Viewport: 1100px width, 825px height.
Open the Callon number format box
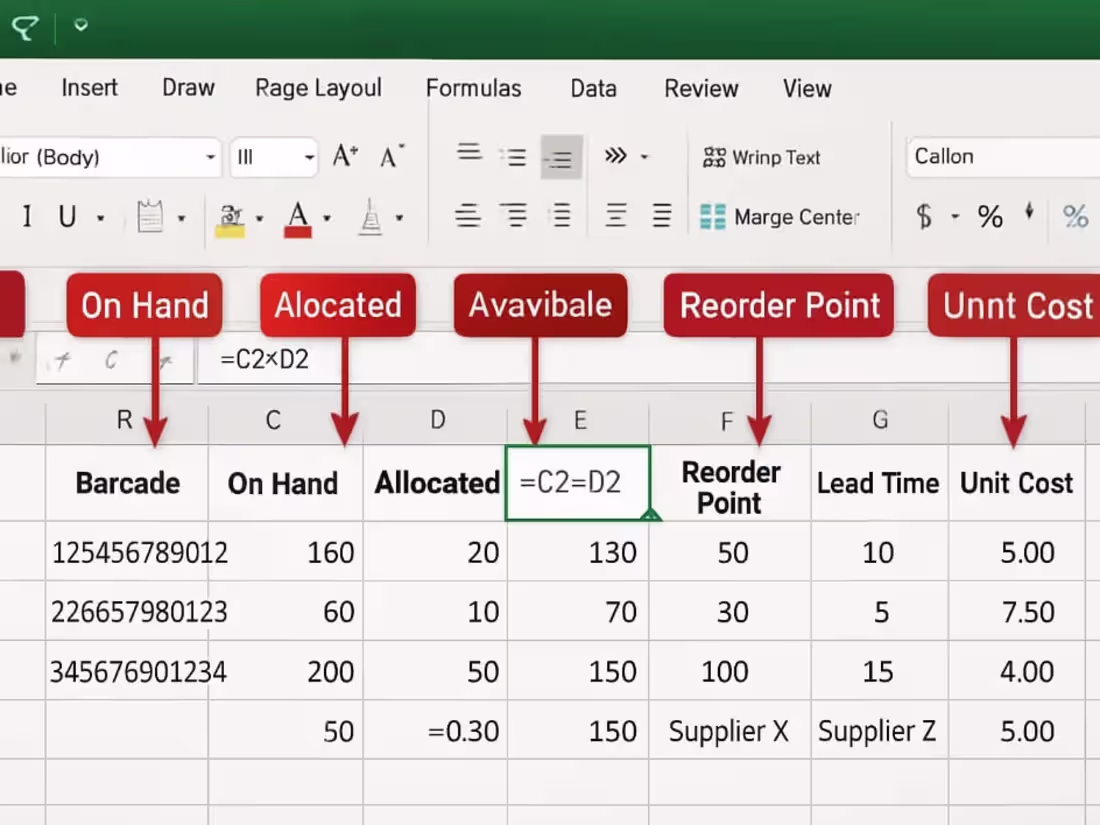click(x=1003, y=156)
